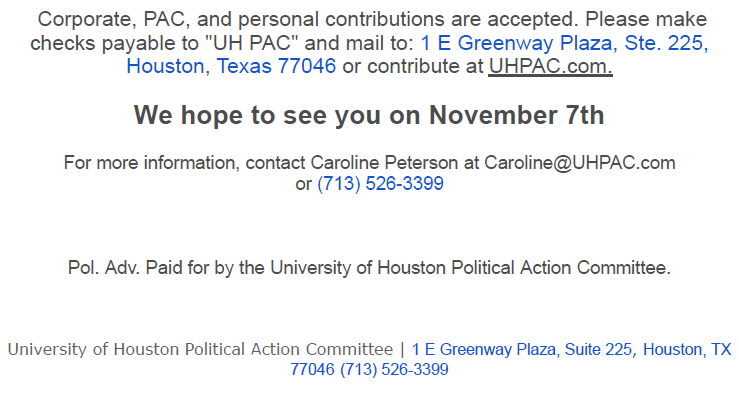Call the (713) 526-3399 link under contact info
Image resolution: width=739 pixels, height=401 pixels.
pos(380,184)
